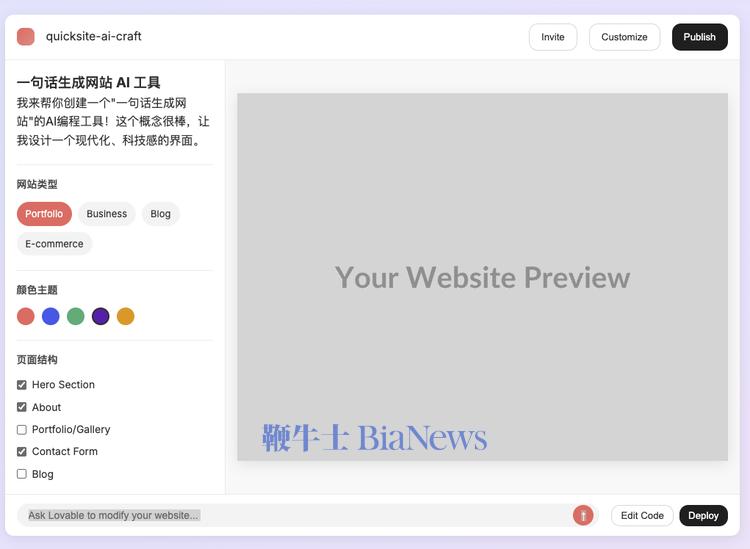Select the E-commerce website type
Image resolution: width=750 pixels, height=549 pixels.
tap(54, 244)
